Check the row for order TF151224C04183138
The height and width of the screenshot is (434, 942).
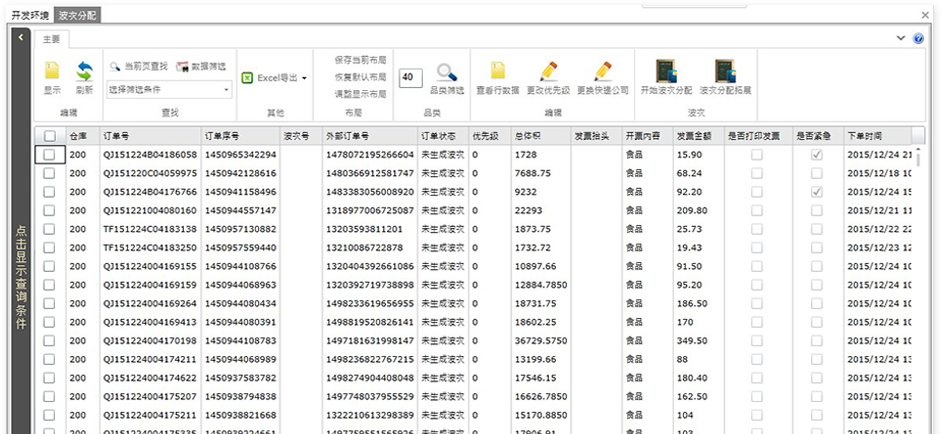click(50, 229)
